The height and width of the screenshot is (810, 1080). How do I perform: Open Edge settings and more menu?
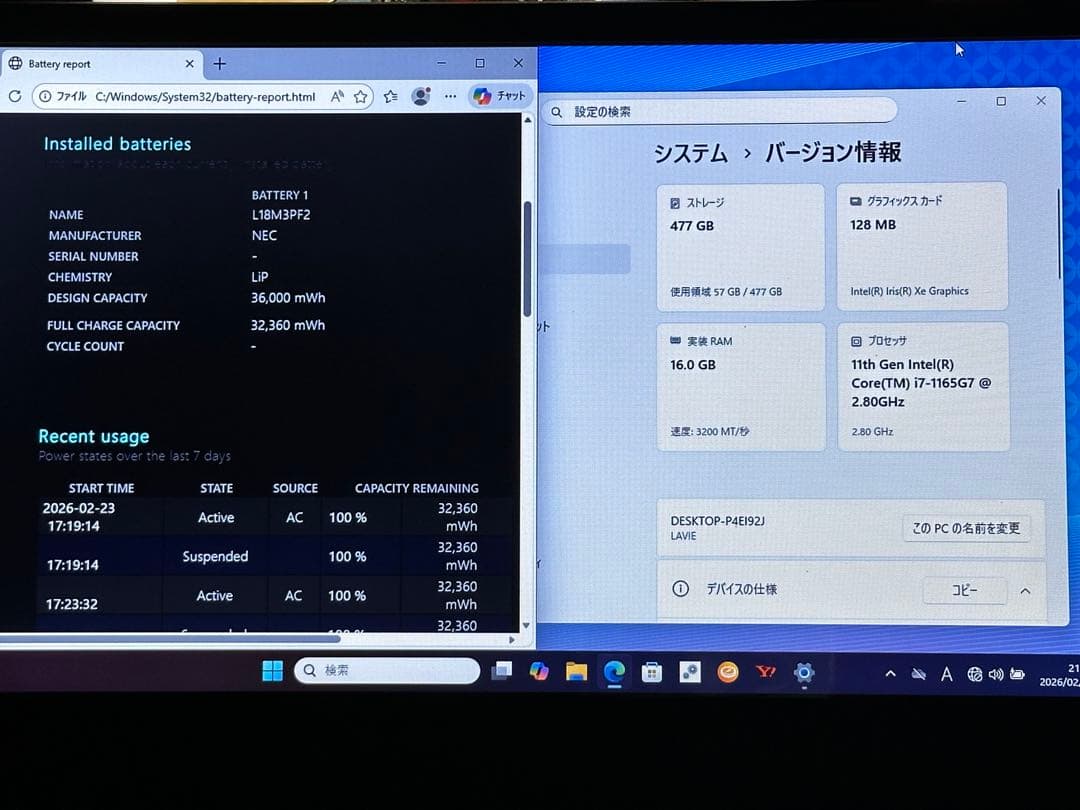coord(450,96)
